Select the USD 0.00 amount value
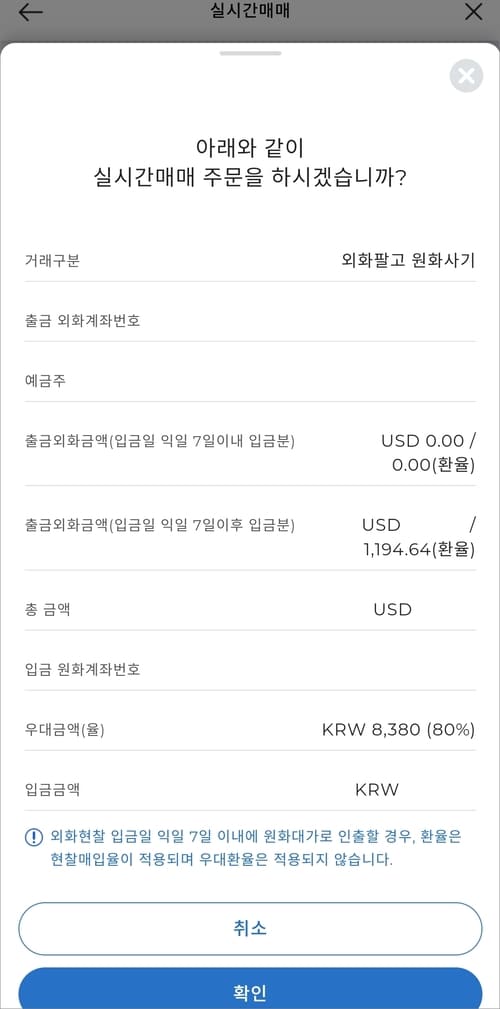This screenshot has height=1009, width=500. click(422, 441)
